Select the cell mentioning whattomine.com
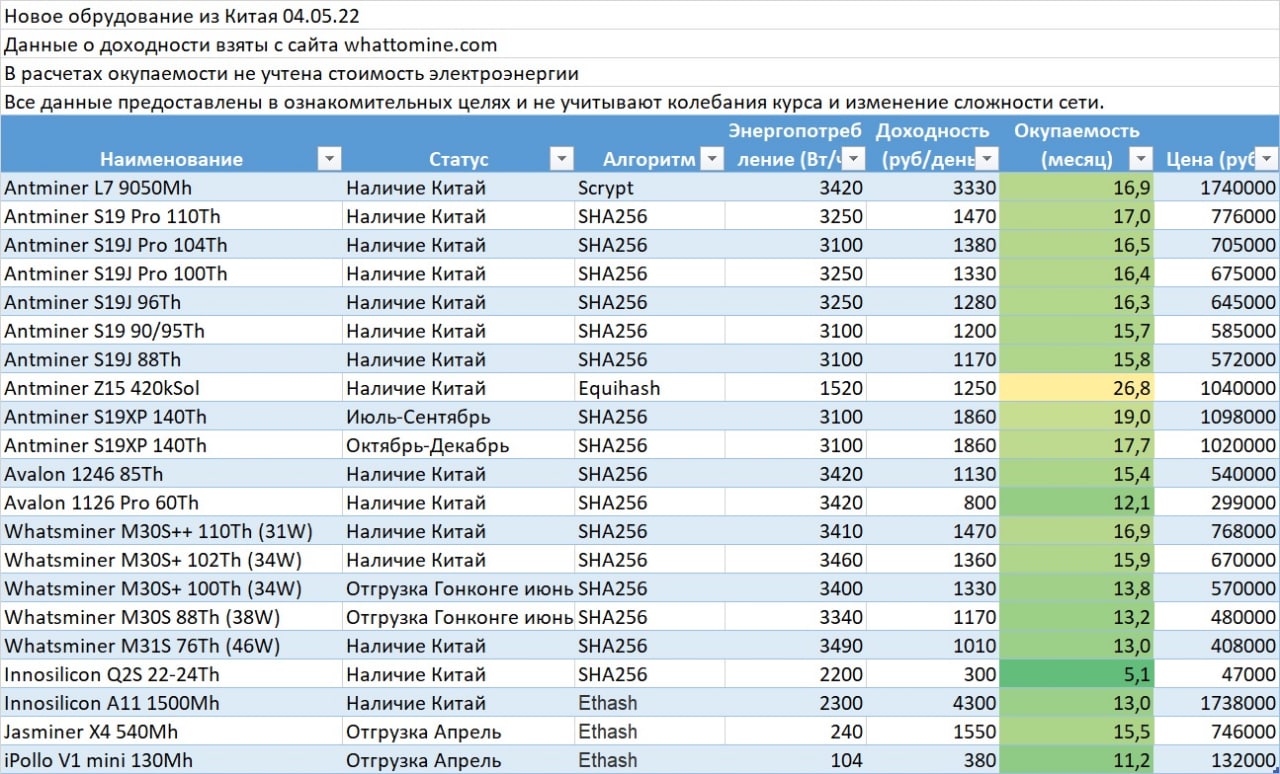The height and width of the screenshot is (774, 1280). pyautogui.click(x=250, y=44)
